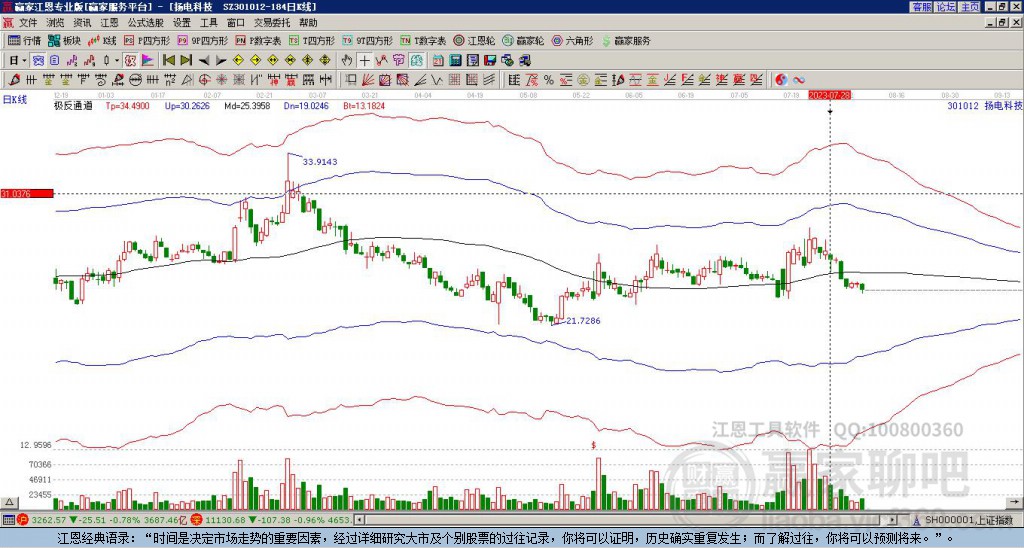The image size is (1024, 548).
Task: Click the 11130.68 Shenzhen index value
Action: tap(227, 520)
